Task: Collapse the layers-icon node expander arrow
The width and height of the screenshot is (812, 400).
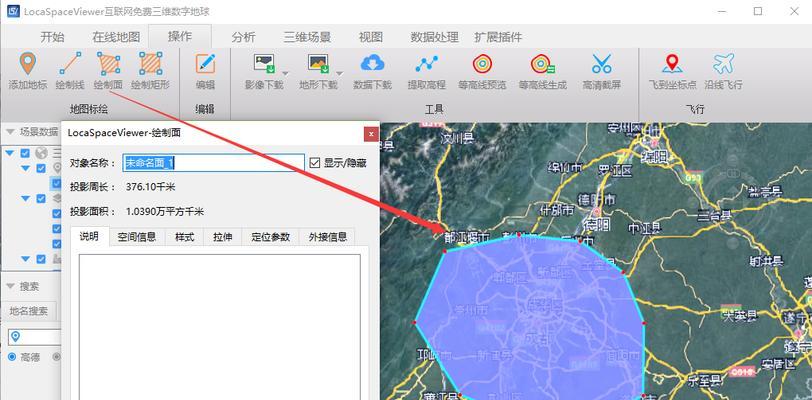Action: pyautogui.click(x=26, y=198)
